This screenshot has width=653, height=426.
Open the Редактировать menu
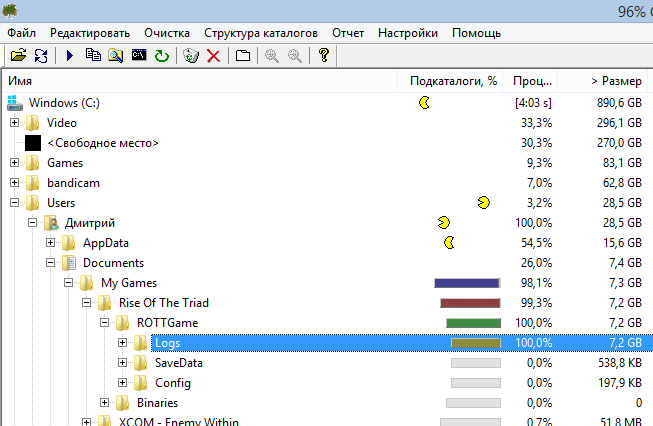click(90, 33)
